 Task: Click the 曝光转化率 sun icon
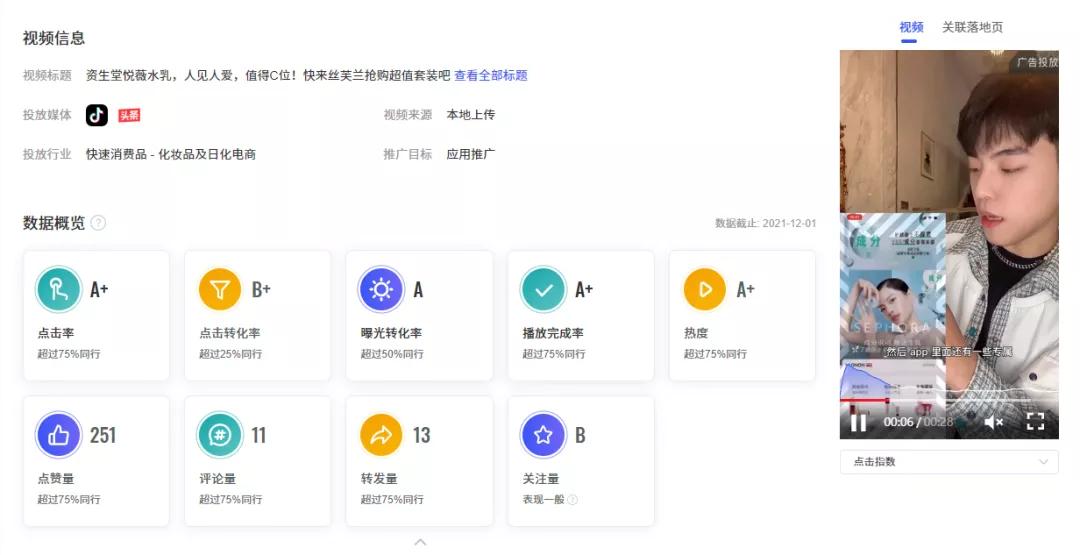pos(382,289)
